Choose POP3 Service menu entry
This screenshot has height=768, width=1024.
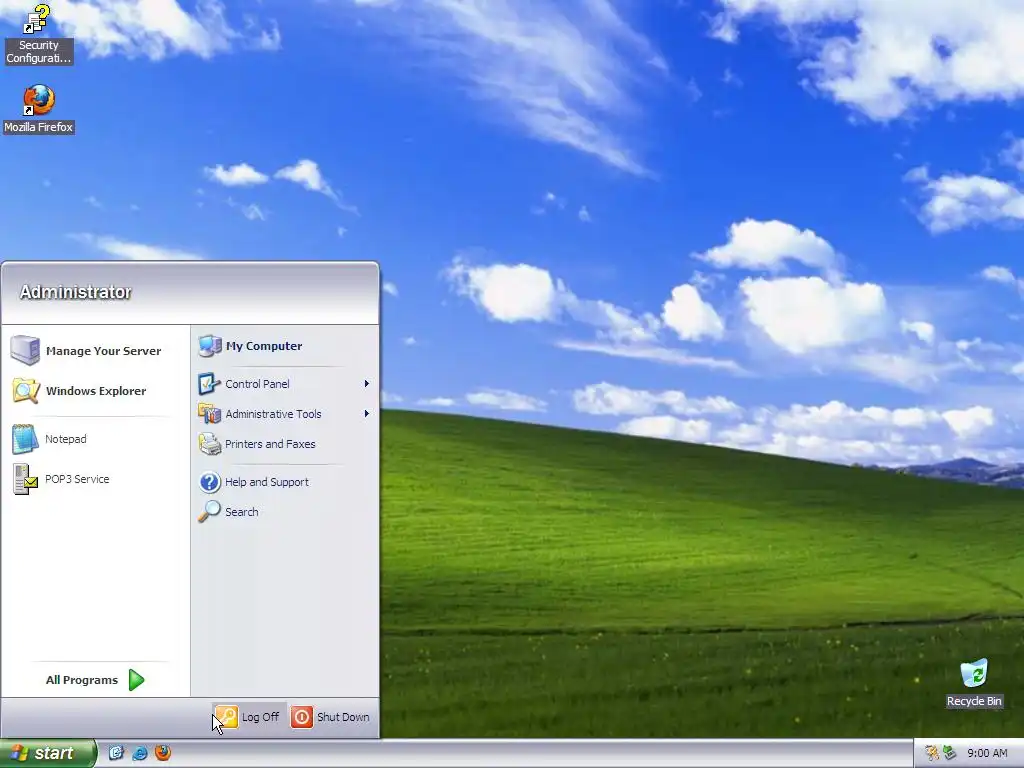(x=77, y=479)
